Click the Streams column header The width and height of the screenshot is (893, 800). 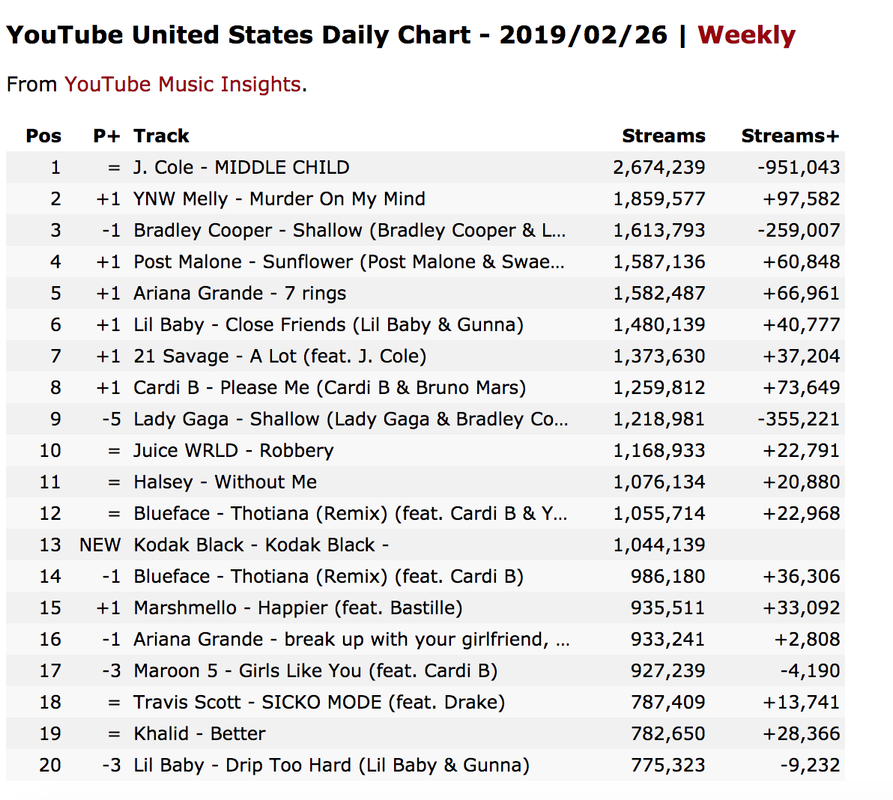[663, 136]
